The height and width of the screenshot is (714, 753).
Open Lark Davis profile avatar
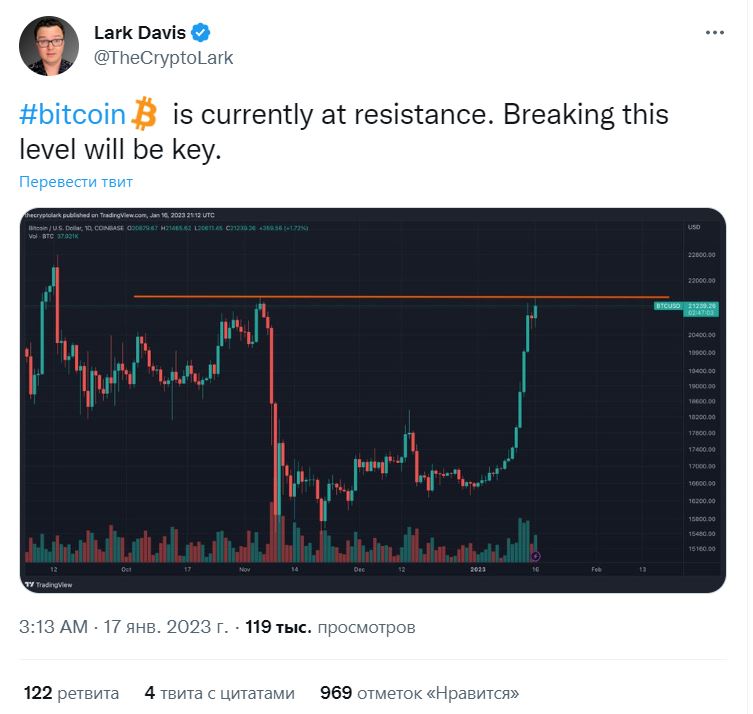click(x=49, y=46)
